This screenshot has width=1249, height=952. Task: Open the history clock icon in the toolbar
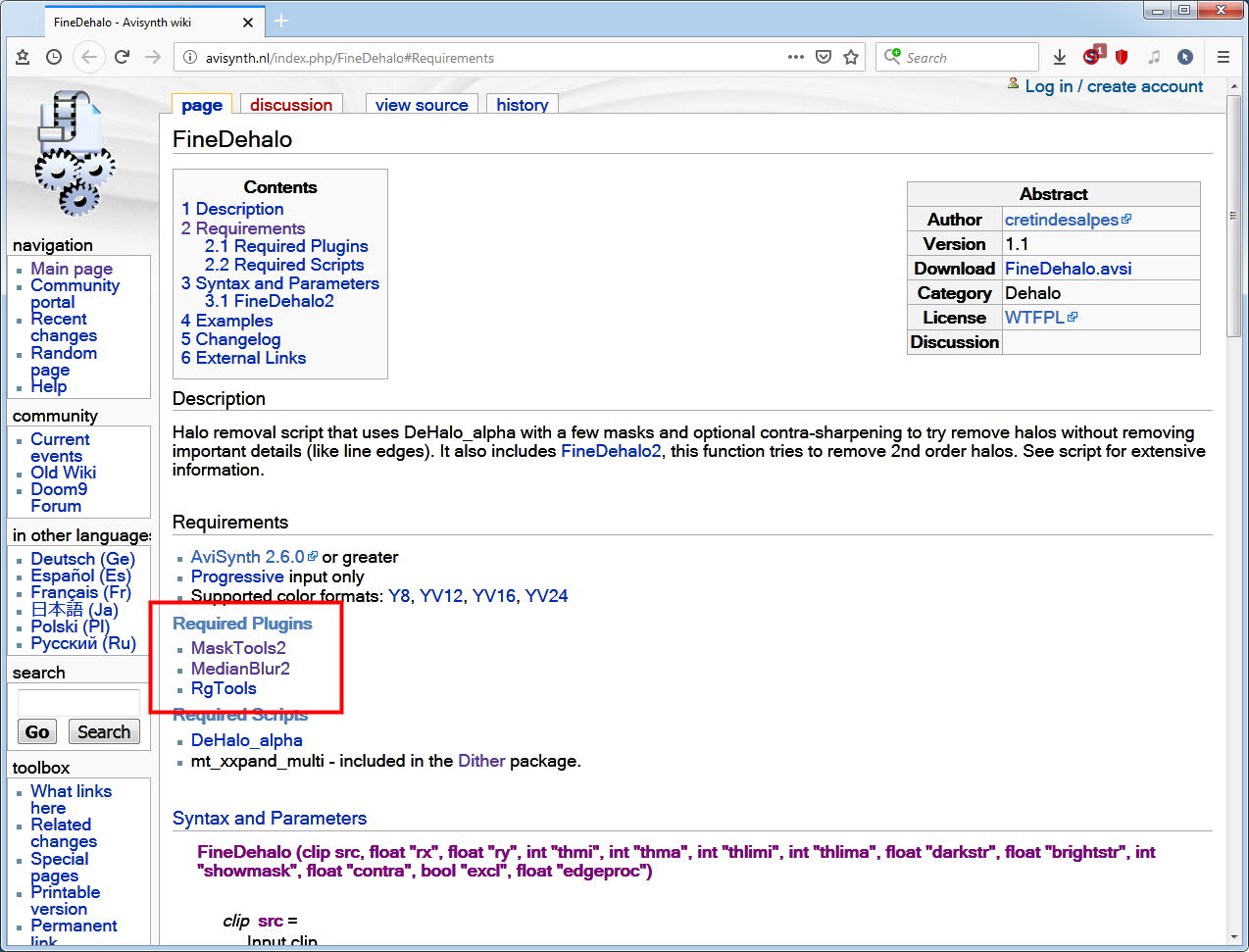click(x=54, y=57)
